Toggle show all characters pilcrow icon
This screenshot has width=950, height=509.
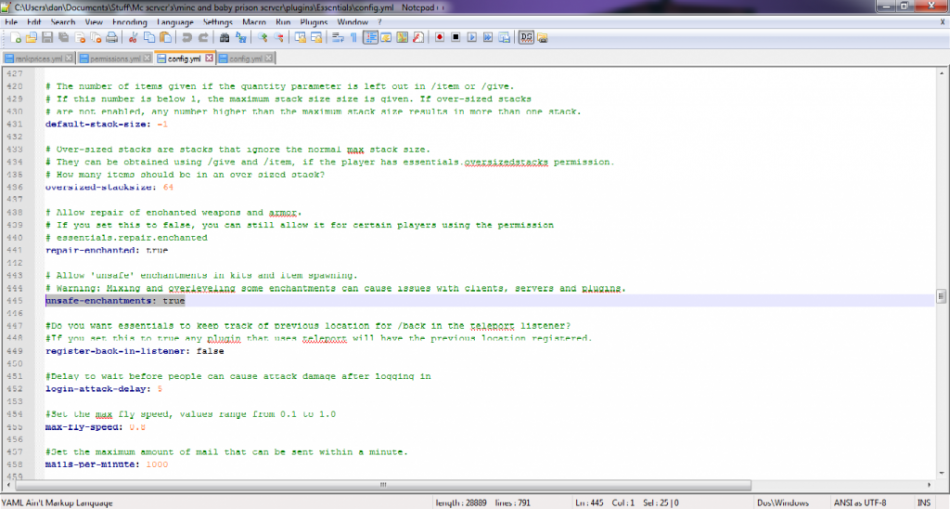point(354,38)
